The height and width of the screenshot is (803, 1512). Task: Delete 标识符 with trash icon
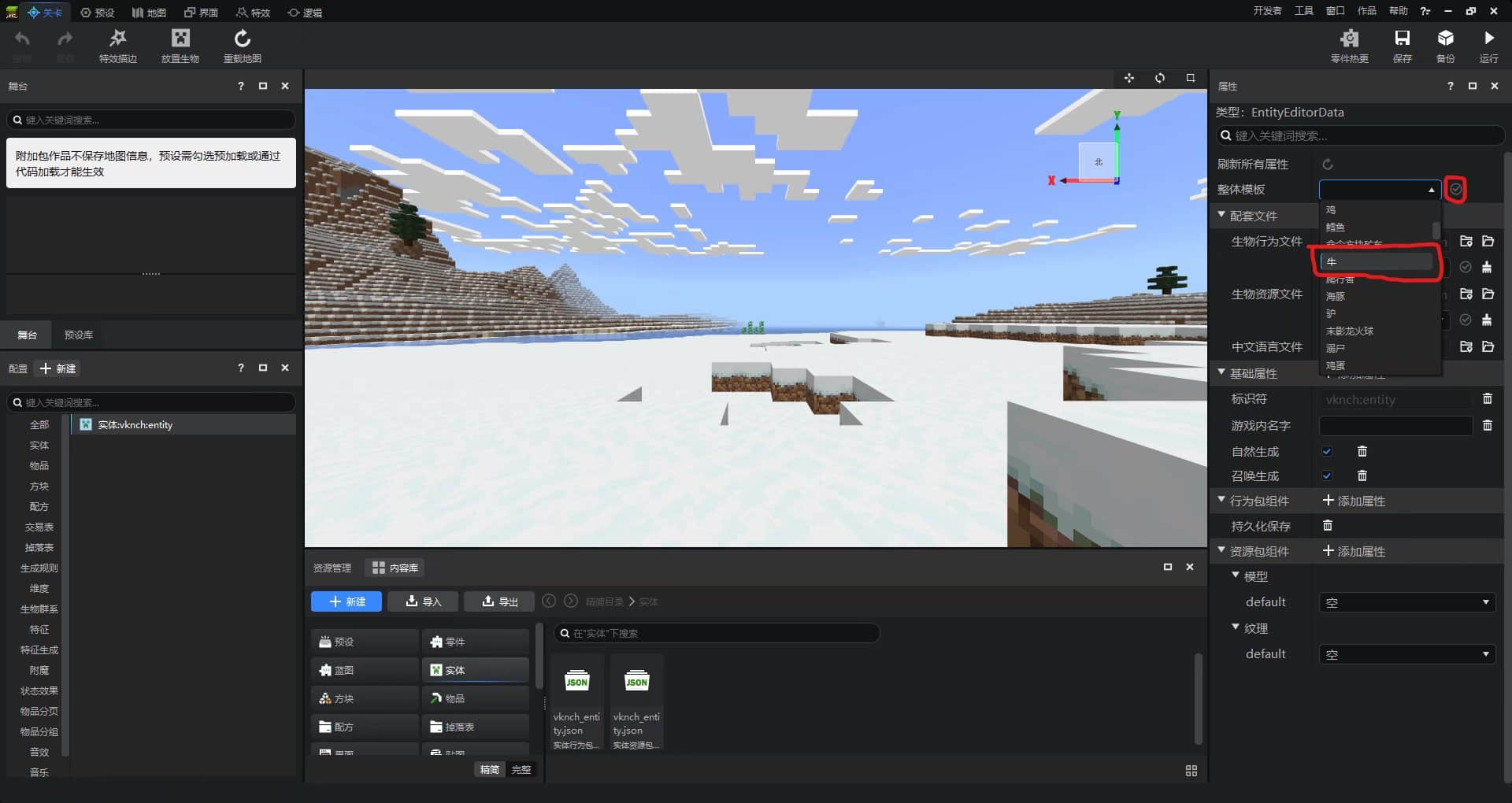[x=1488, y=399]
